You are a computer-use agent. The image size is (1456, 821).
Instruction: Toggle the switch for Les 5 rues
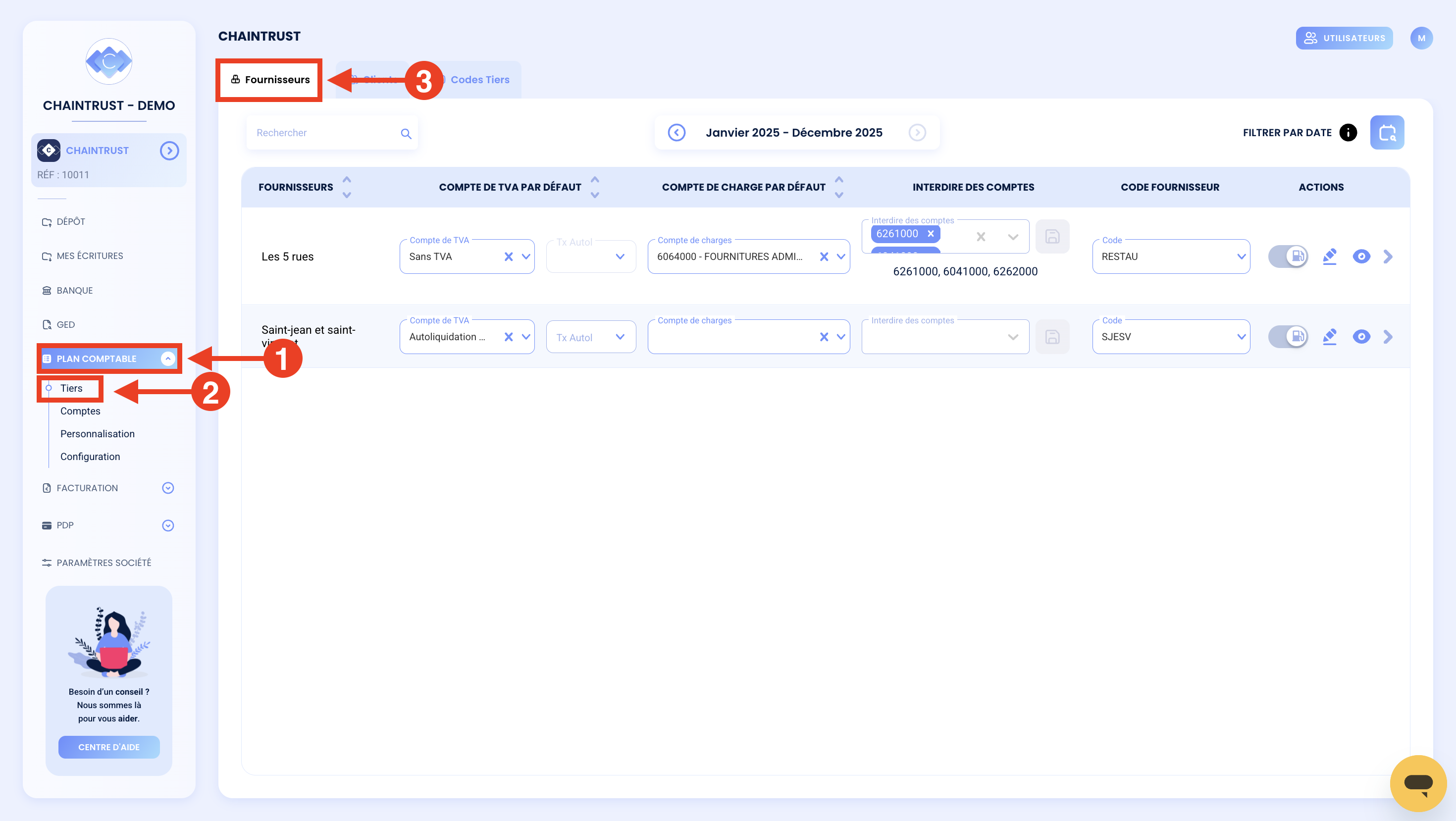pos(1288,257)
